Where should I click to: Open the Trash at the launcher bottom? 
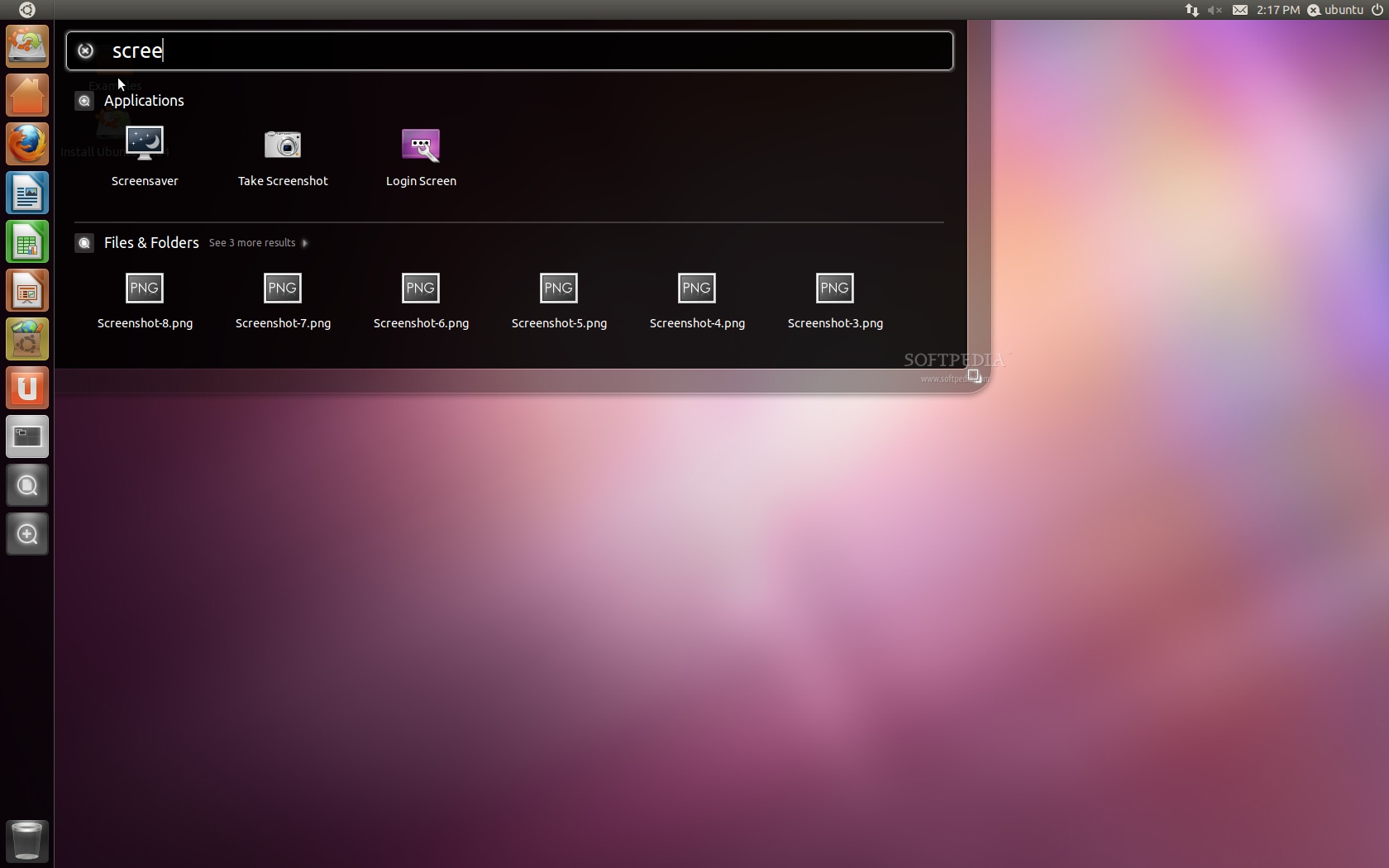[27, 840]
